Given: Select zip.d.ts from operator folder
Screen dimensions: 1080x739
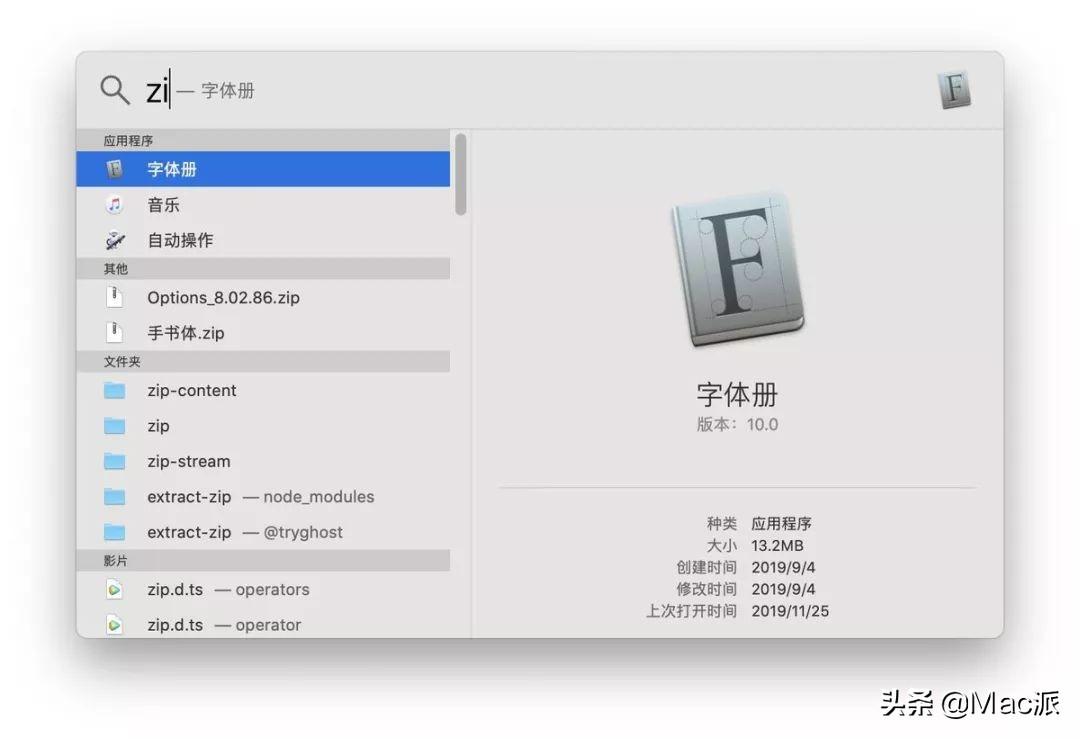Looking at the screenshot, I should pos(263,625).
